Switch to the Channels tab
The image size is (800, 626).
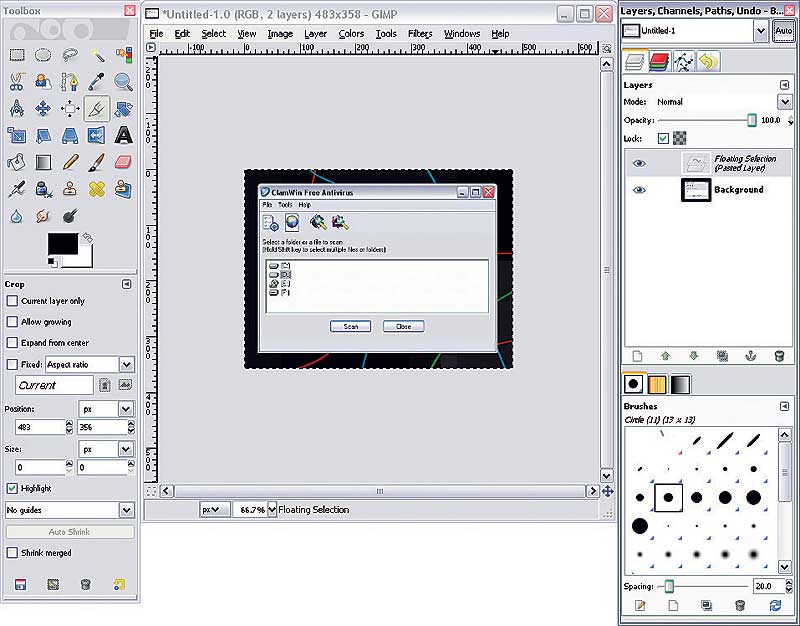point(659,62)
